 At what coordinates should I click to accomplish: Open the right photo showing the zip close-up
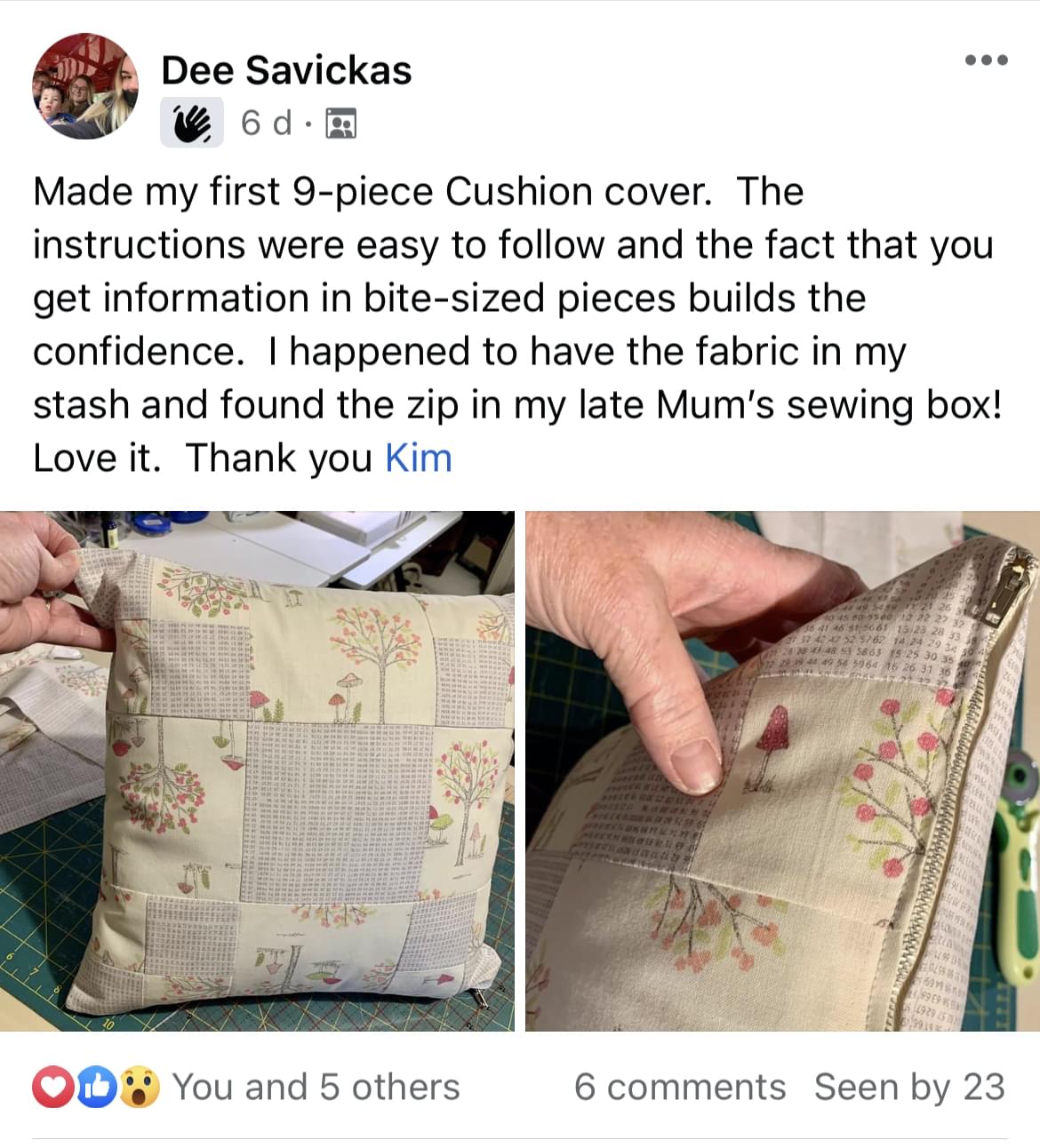(x=782, y=771)
